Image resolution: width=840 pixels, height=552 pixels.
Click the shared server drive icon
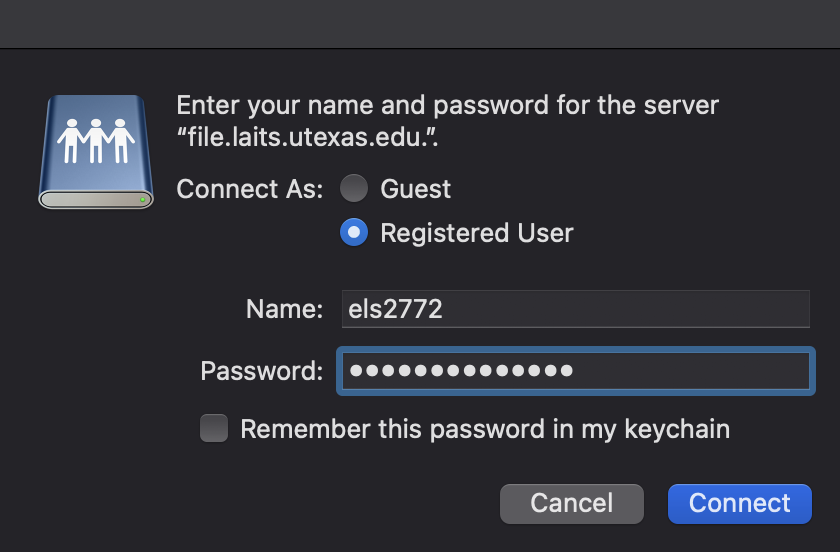pos(96,152)
